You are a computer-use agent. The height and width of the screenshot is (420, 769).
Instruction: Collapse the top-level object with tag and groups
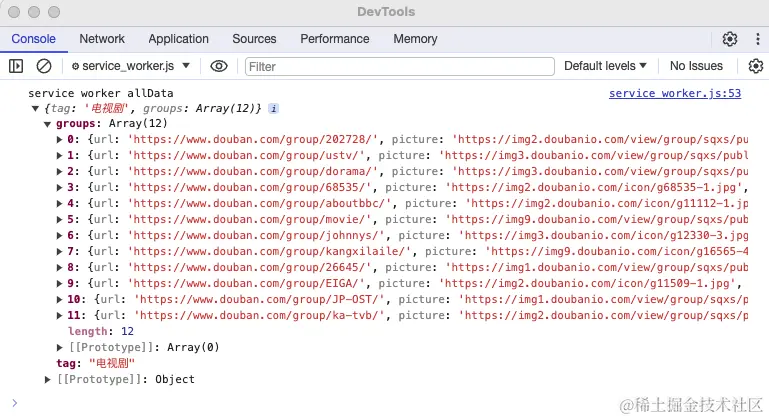click(x=35, y=108)
